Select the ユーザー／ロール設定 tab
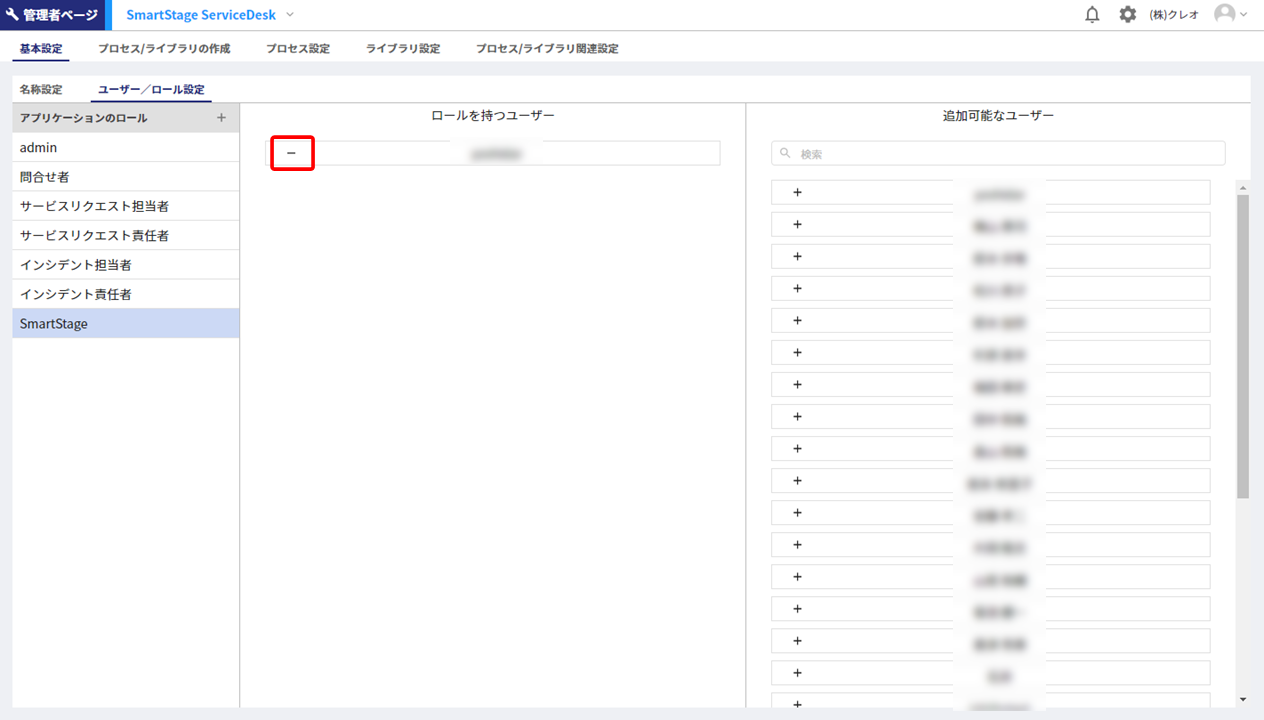The image size is (1264, 720). click(x=151, y=90)
